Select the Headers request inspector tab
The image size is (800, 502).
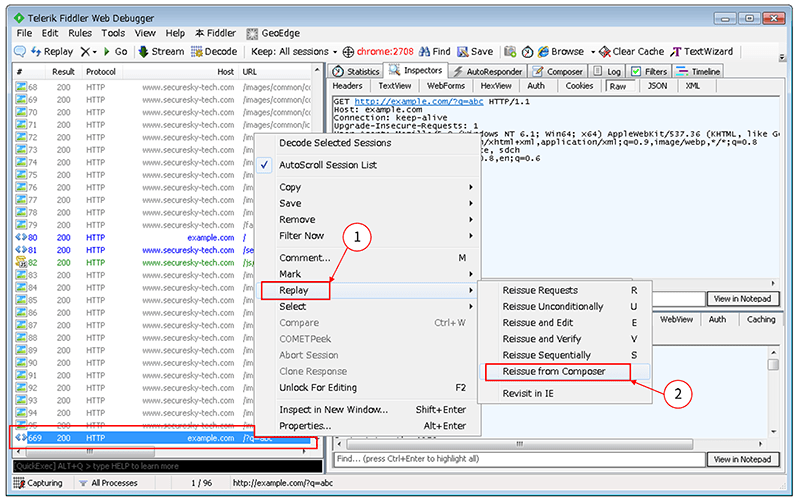[x=347, y=86]
